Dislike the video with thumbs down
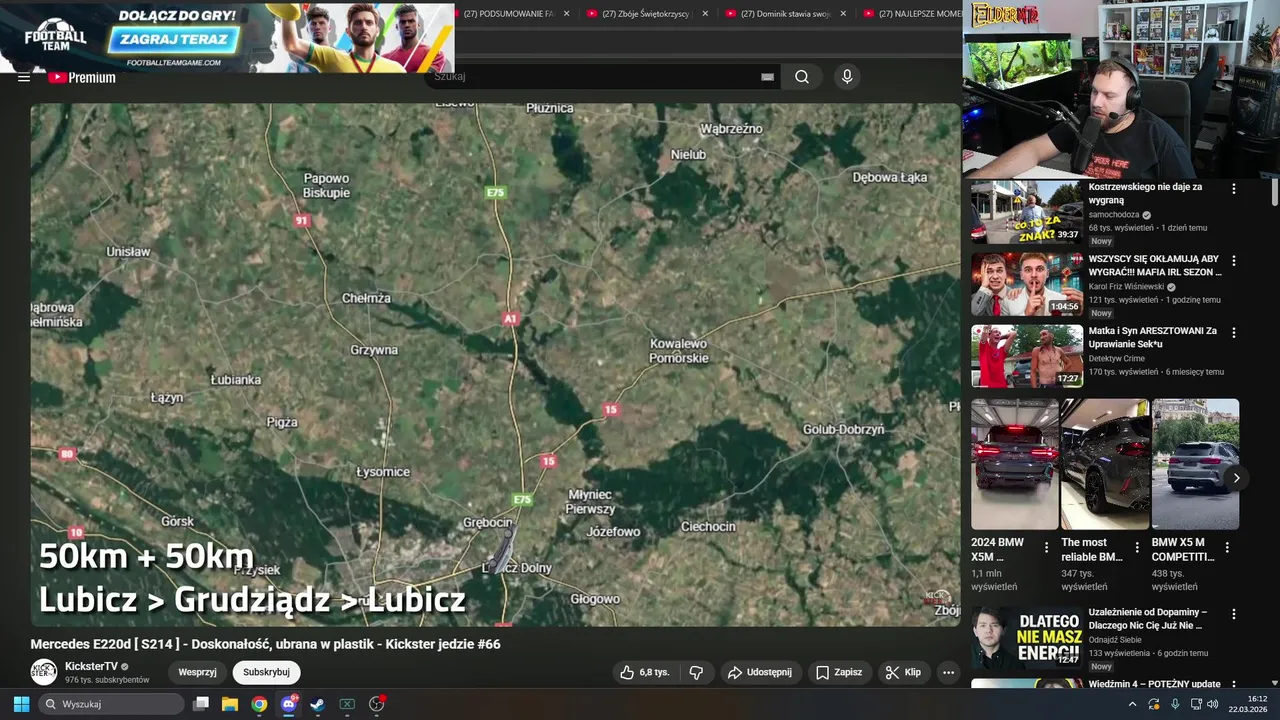This screenshot has height=720, width=1280. [697, 672]
